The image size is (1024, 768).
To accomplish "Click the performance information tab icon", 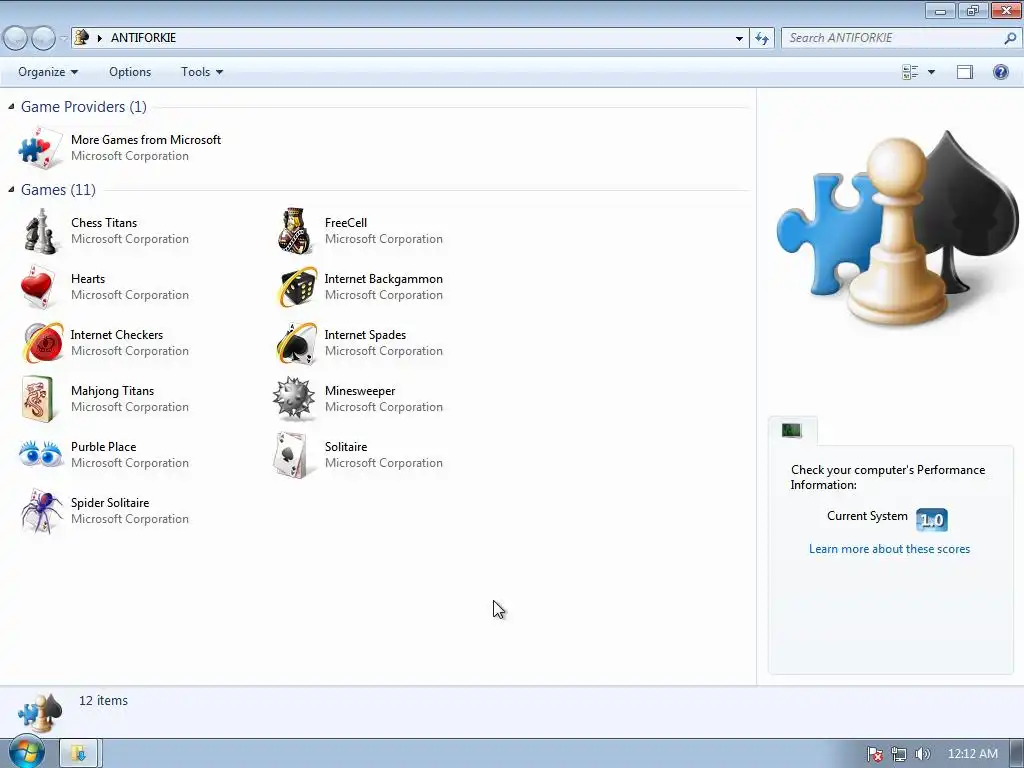I will pos(792,430).
